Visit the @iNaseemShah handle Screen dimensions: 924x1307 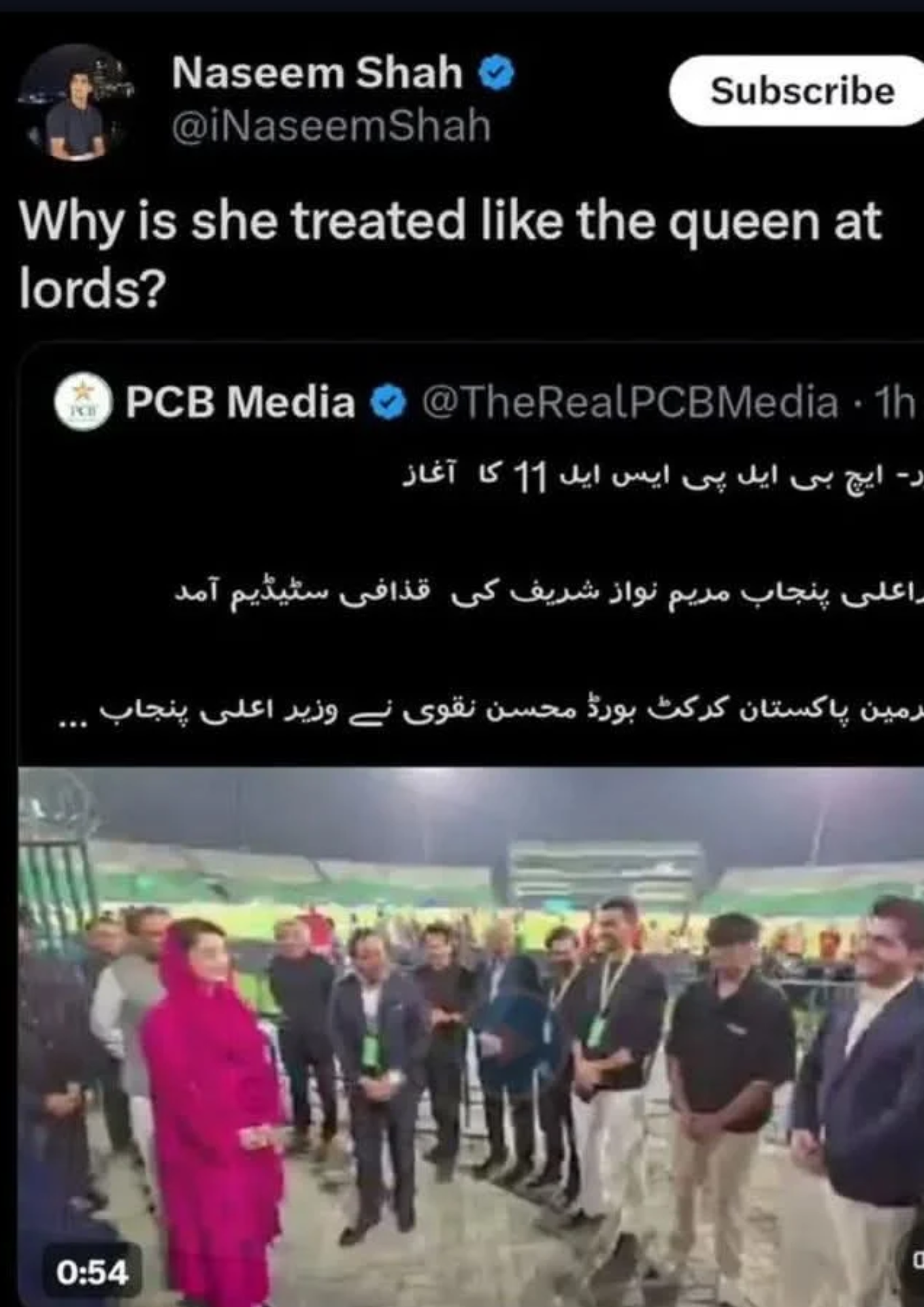tap(331, 126)
